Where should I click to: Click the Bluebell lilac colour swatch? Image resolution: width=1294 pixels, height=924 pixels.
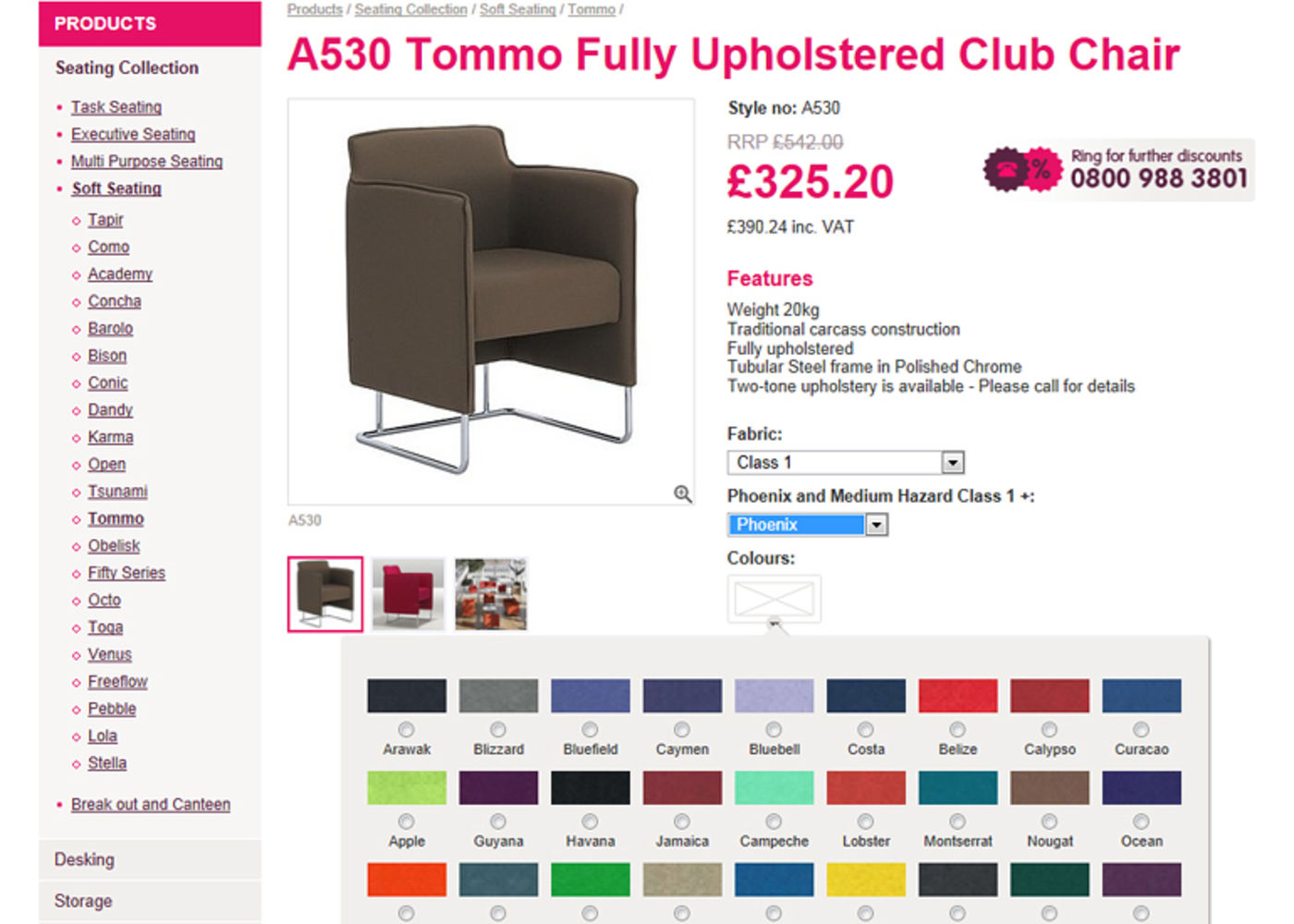(x=774, y=696)
